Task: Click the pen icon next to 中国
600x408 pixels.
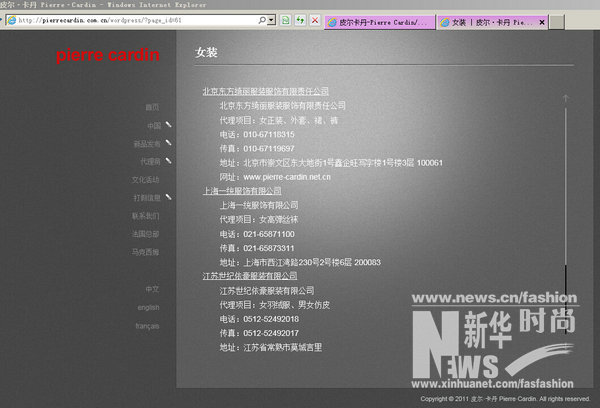Action: (x=169, y=126)
